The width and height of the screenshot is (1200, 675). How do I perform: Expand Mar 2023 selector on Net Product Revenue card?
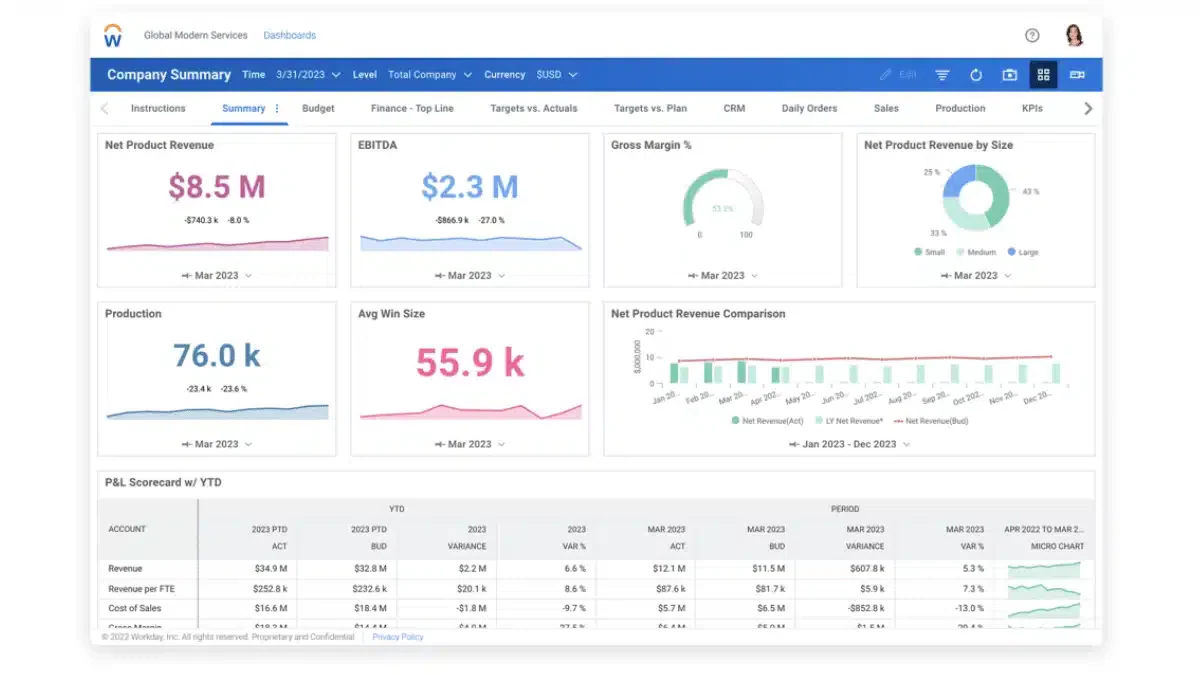tap(217, 275)
